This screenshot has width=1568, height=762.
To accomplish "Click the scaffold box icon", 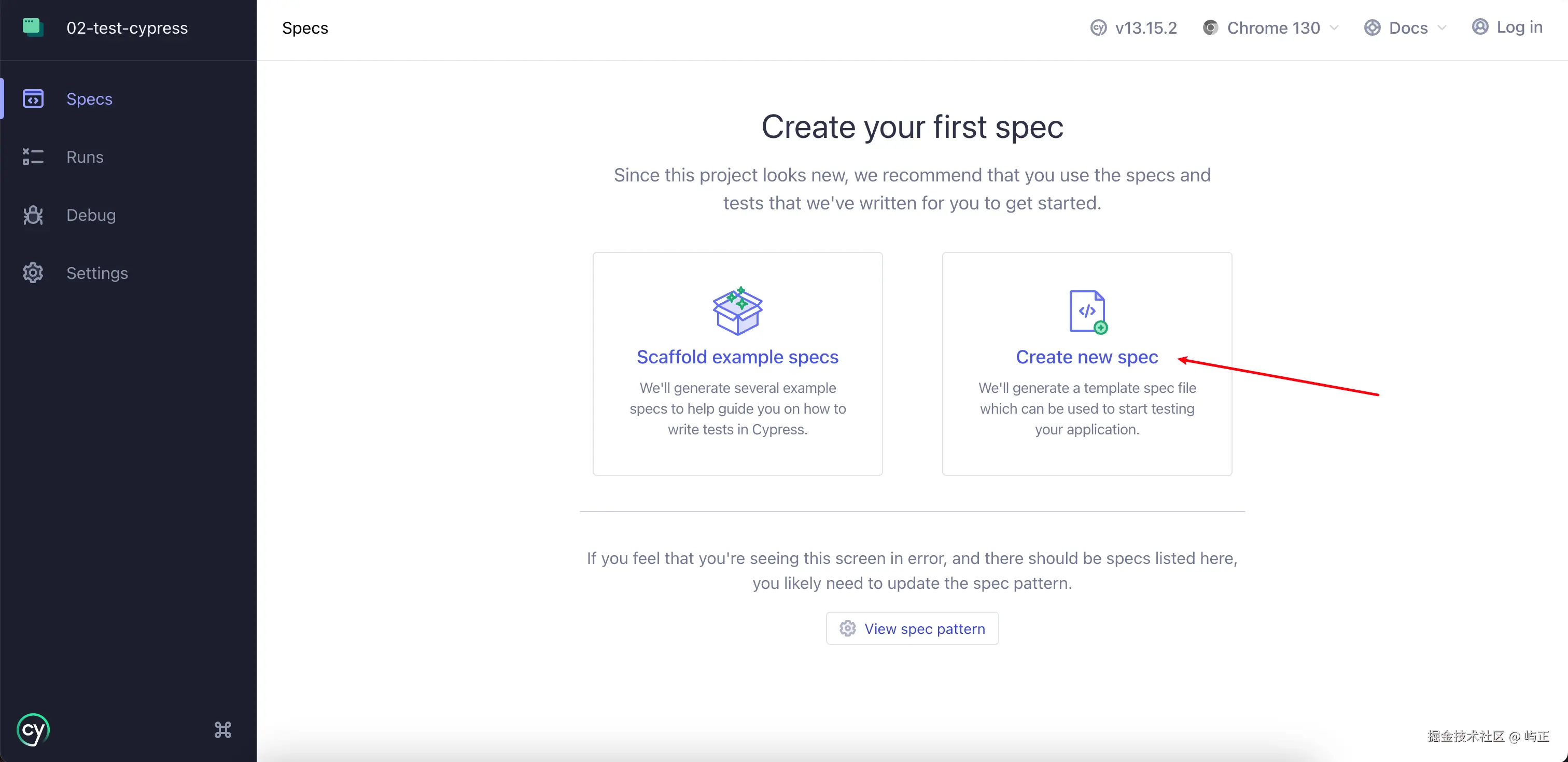I will pyautogui.click(x=737, y=311).
